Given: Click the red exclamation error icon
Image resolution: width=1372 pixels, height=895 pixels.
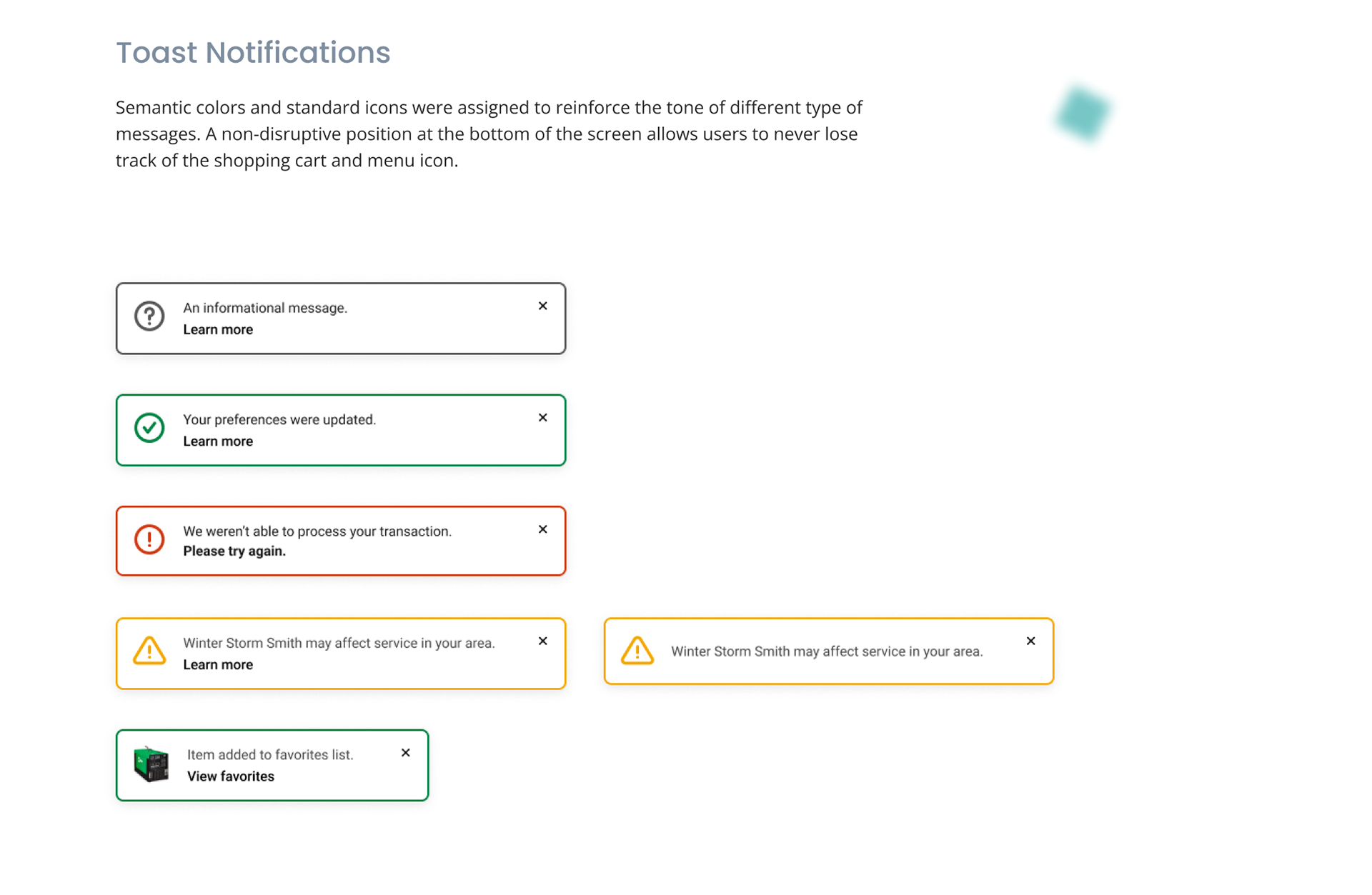Looking at the screenshot, I should tap(149, 539).
